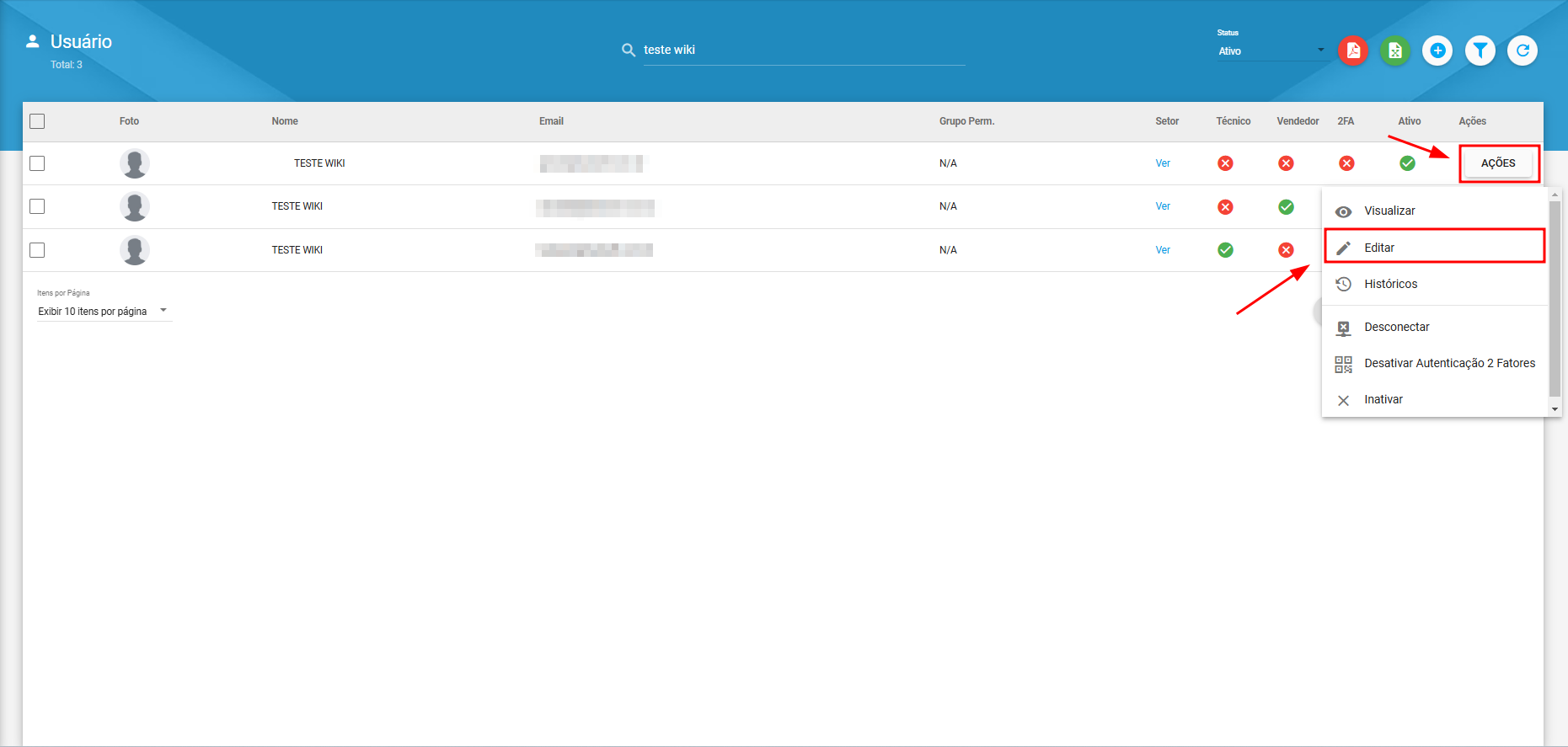Select Visualizar from the actions menu
The image size is (1568, 747).
[x=1435, y=211]
